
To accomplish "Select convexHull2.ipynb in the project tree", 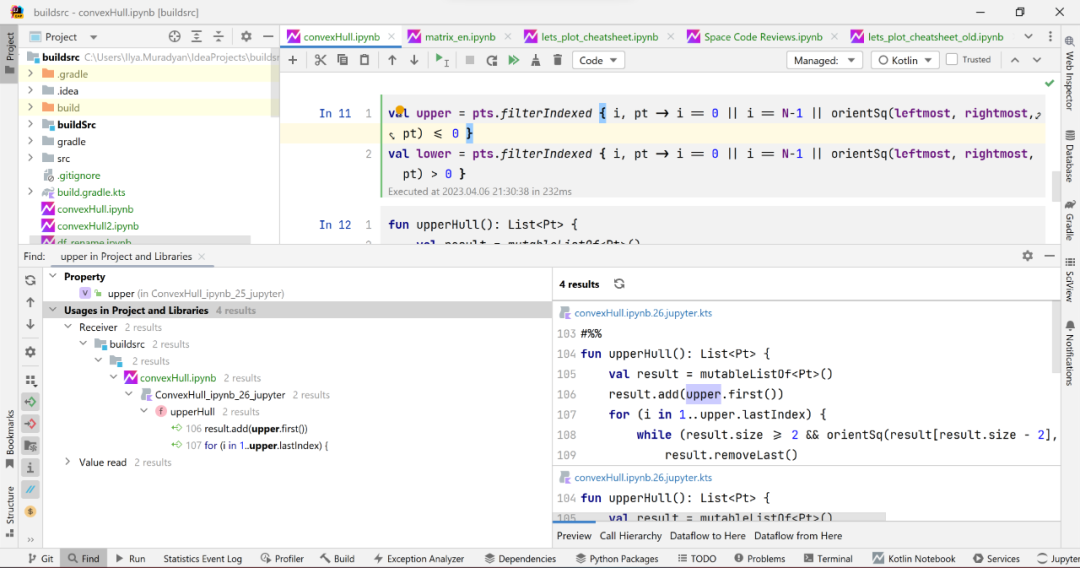I will pos(98,226).
